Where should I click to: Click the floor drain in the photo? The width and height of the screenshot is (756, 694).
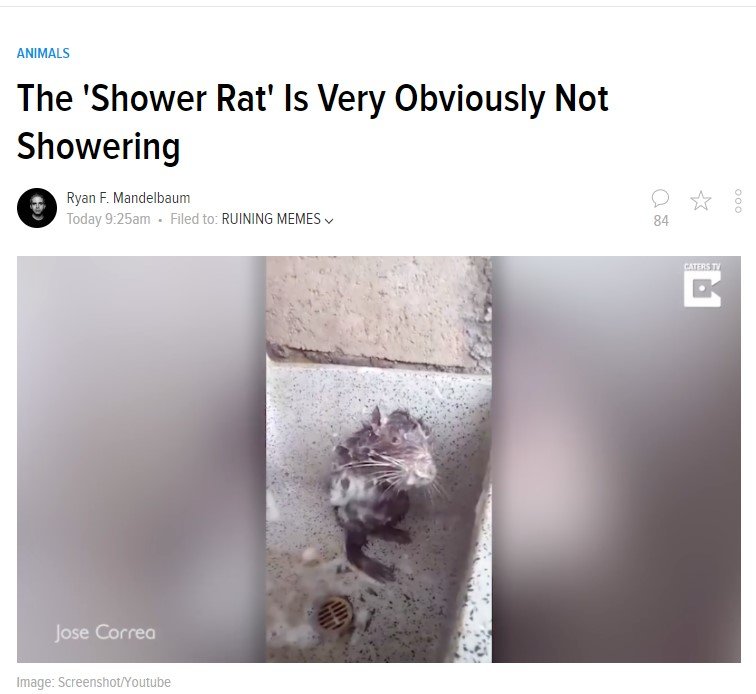[x=335, y=613]
